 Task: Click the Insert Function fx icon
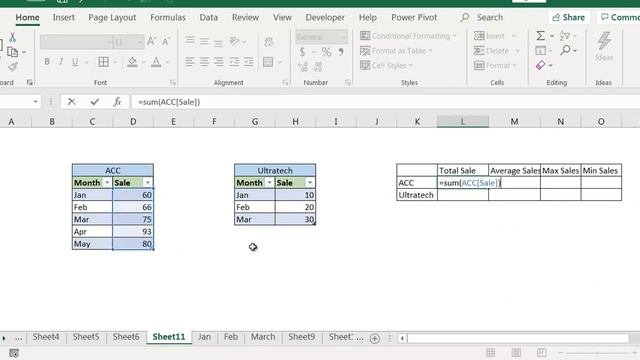coord(117,102)
